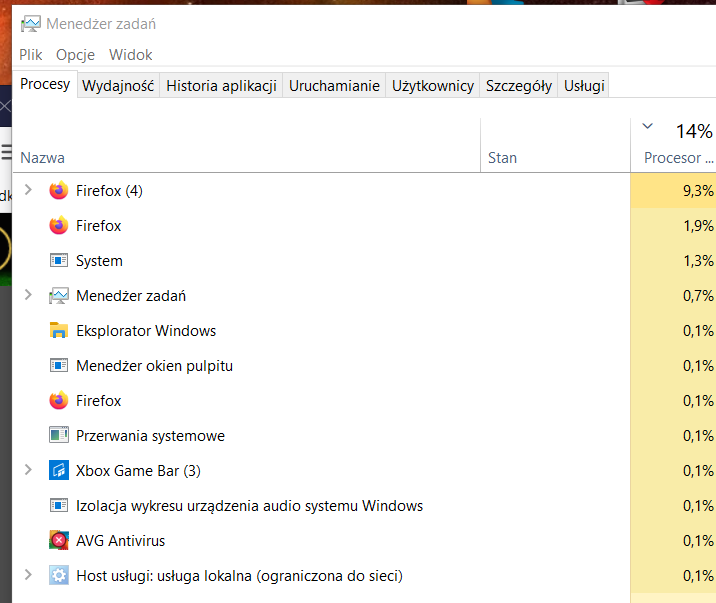Image resolution: width=716 pixels, height=603 pixels.
Task: Expand the Xbox Game Bar (3) group
Action: (28, 470)
